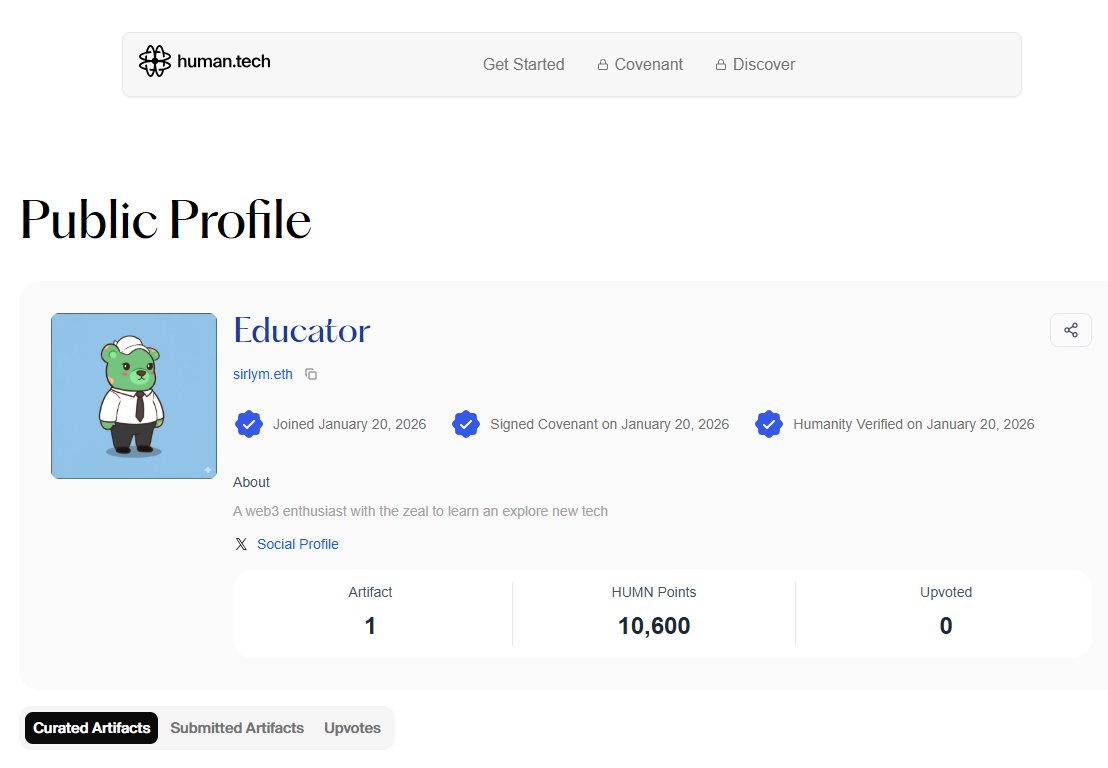Select the Curated Artifacts tab
This screenshot has width=1108, height=768.
[91, 728]
